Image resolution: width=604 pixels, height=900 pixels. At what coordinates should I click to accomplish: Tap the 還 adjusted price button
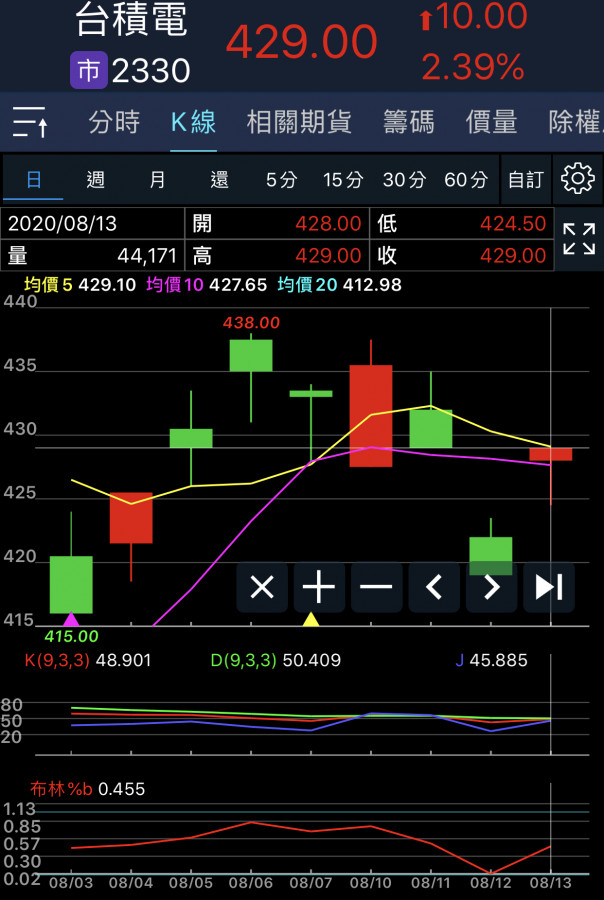point(219,180)
